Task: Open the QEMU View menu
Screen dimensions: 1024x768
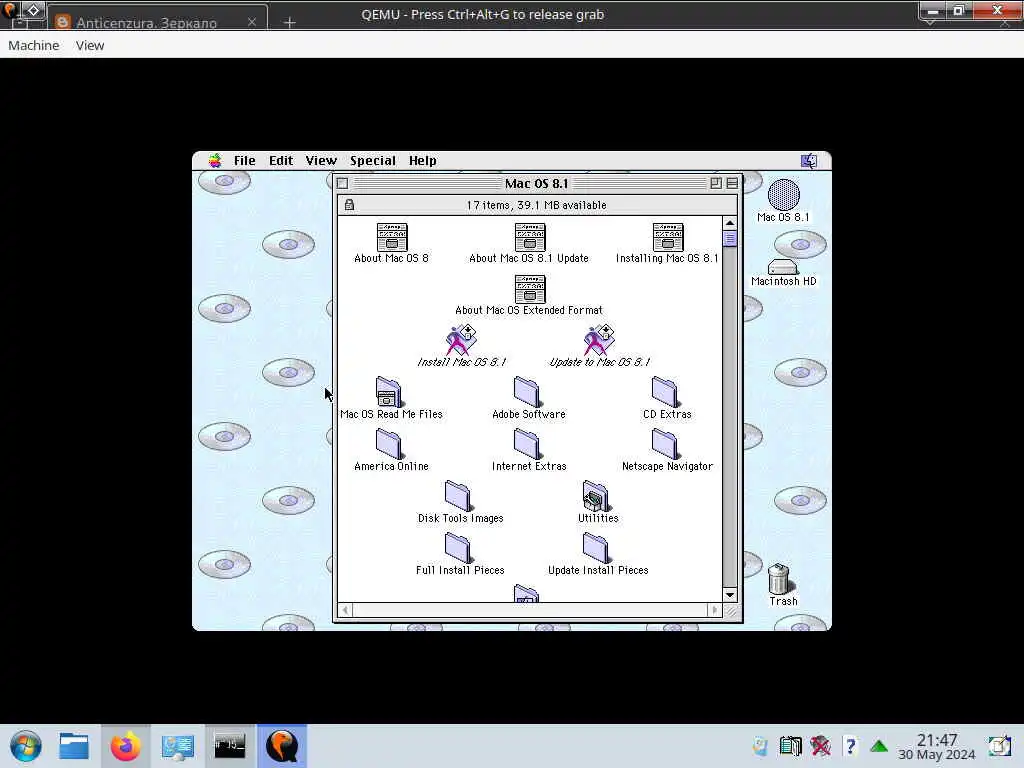Action: [x=89, y=45]
